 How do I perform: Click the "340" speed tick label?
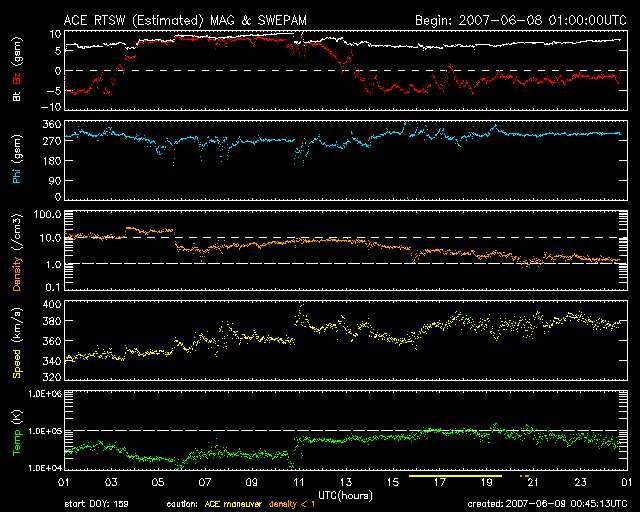[52, 361]
